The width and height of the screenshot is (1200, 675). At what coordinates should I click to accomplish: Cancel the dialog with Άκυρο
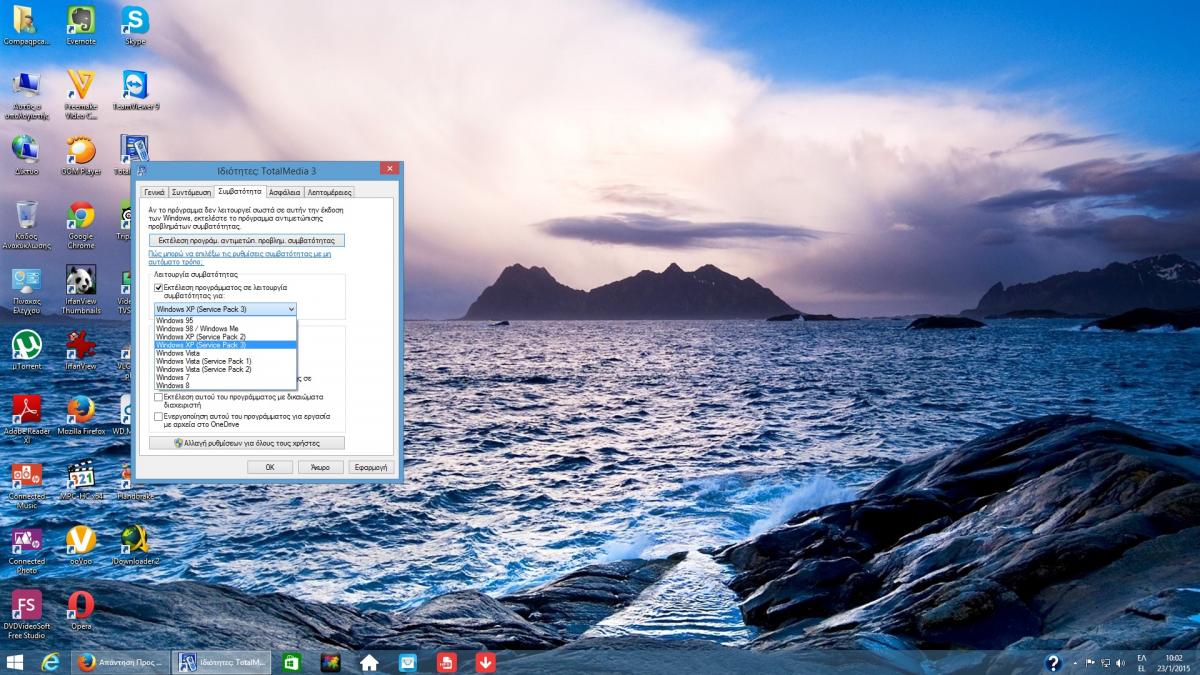pos(320,467)
